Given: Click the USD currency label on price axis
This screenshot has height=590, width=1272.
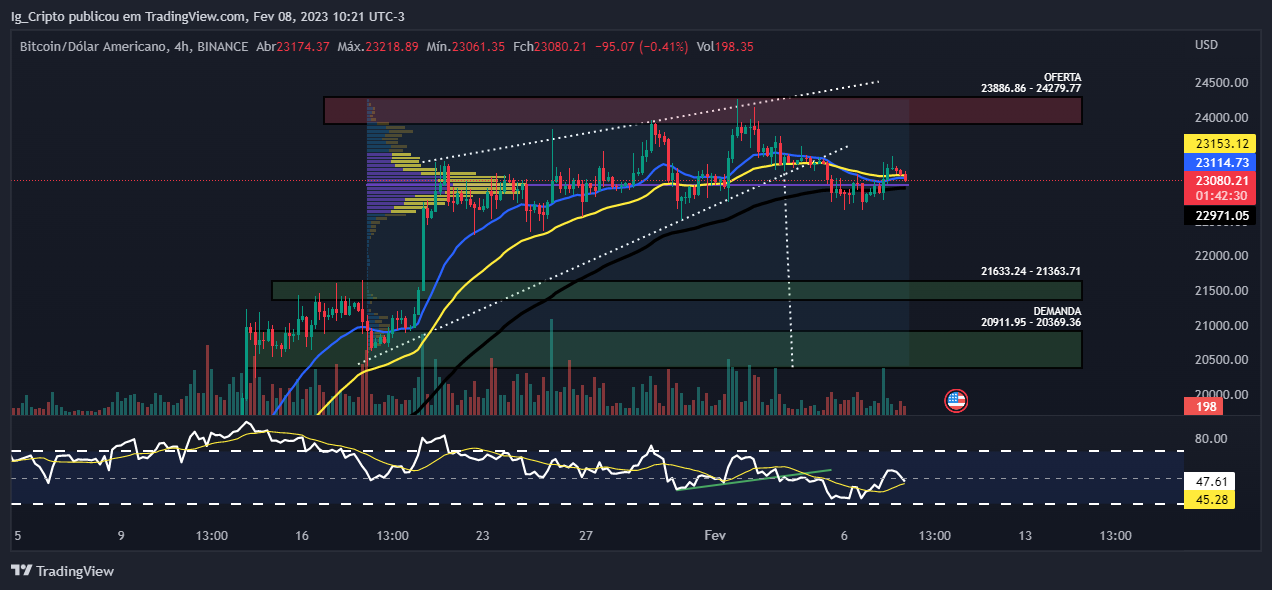Looking at the screenshot, I should click(x=1205, y=44).
